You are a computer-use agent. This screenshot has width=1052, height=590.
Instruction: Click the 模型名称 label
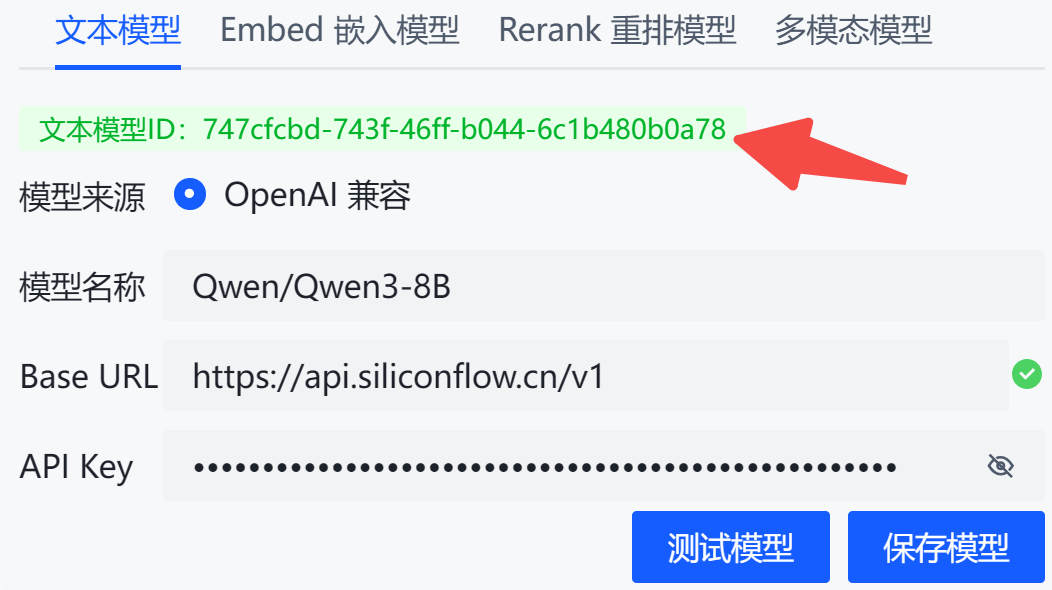(x=82, y=287)
